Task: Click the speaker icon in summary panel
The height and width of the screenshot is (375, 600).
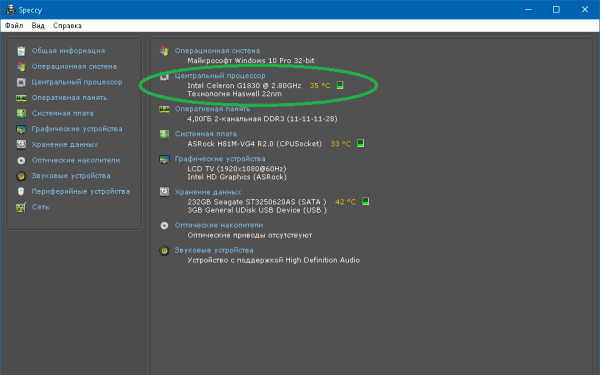Action: [164, 251]
